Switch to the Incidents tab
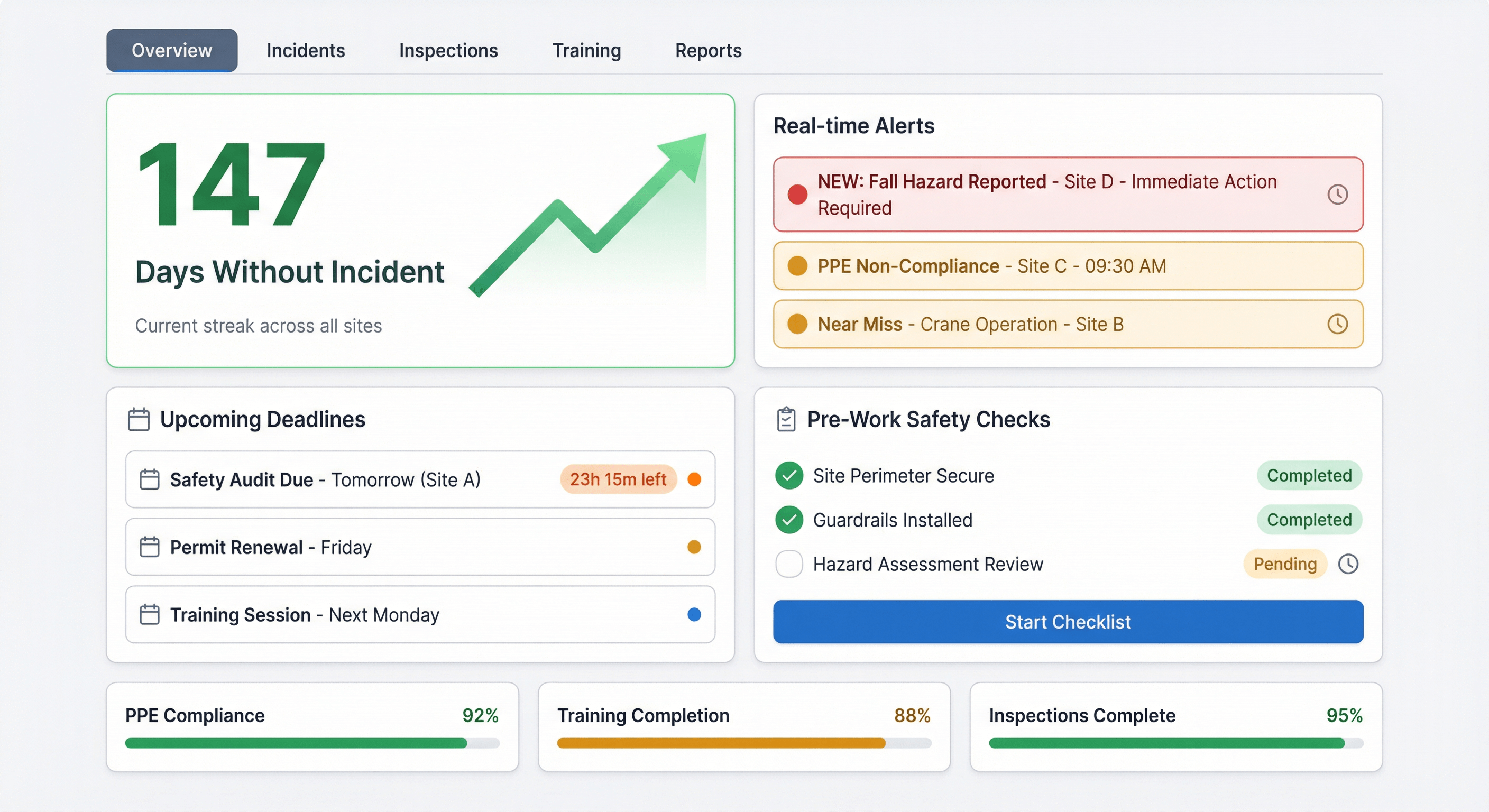1489x812 pixels. pyautogui.click(x=305, y=50)
